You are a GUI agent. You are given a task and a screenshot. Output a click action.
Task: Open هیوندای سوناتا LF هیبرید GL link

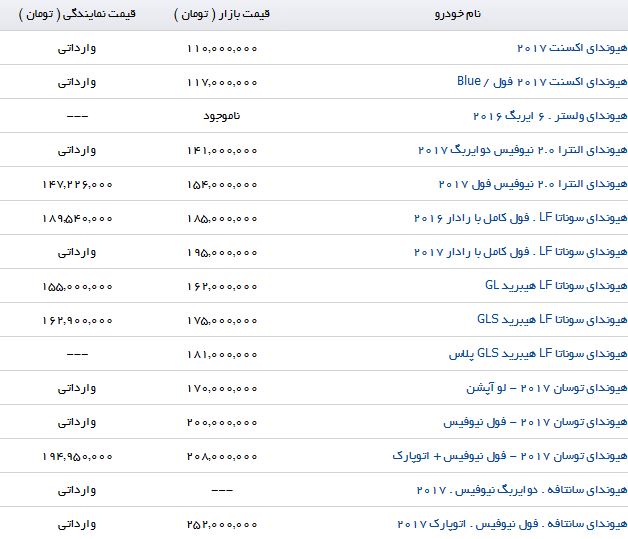(556, 286)
